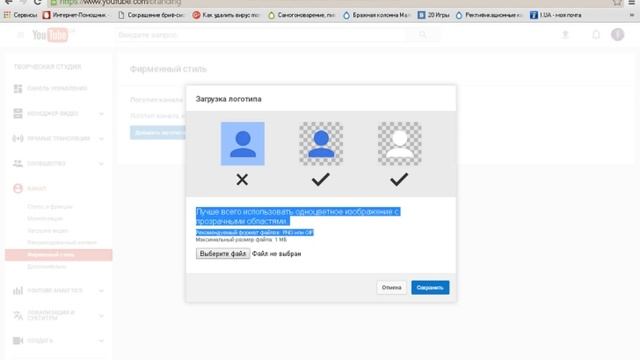Viewport: 640px width, 360px height.
Task: Click the Создать camera icon
Action: (18, 340)
